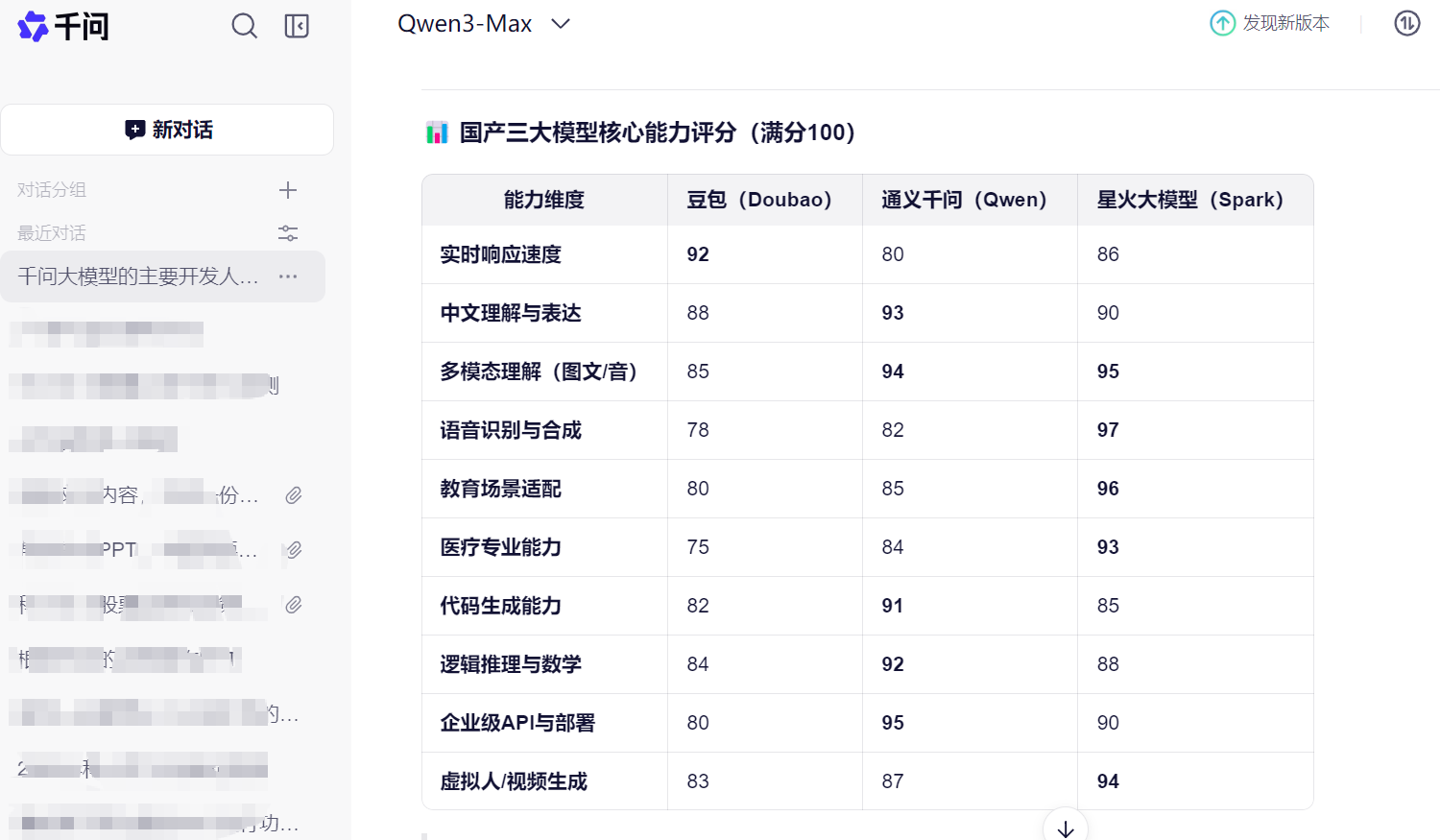Select the 中文理解与表达 row label
Screen dimensions: 1440x840
coord(511,313)
